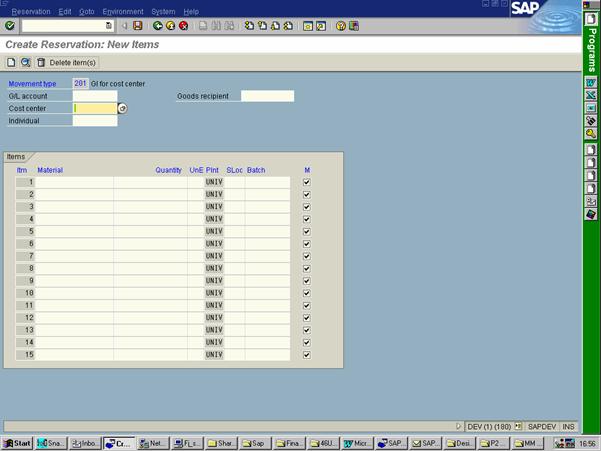601x451 pixels.
Task: Switch to the Micr... taskbar window
Action: click(x=356, y=443)
